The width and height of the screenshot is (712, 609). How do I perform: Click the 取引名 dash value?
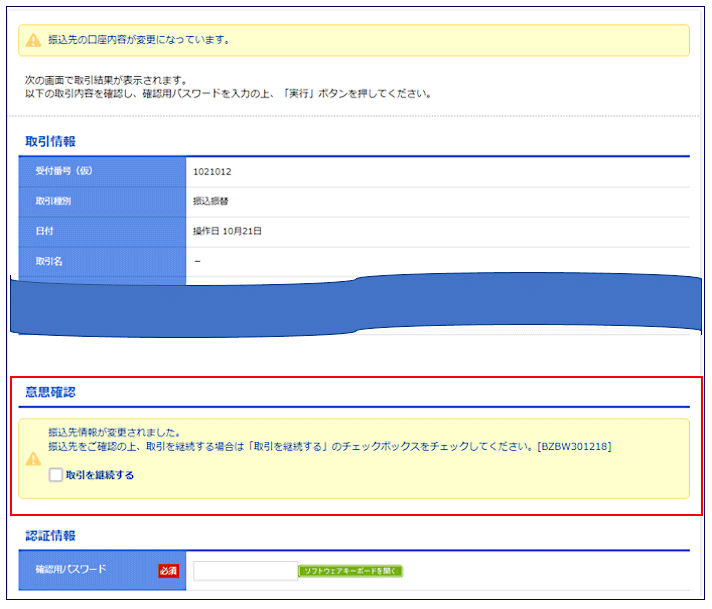point(198,261)
